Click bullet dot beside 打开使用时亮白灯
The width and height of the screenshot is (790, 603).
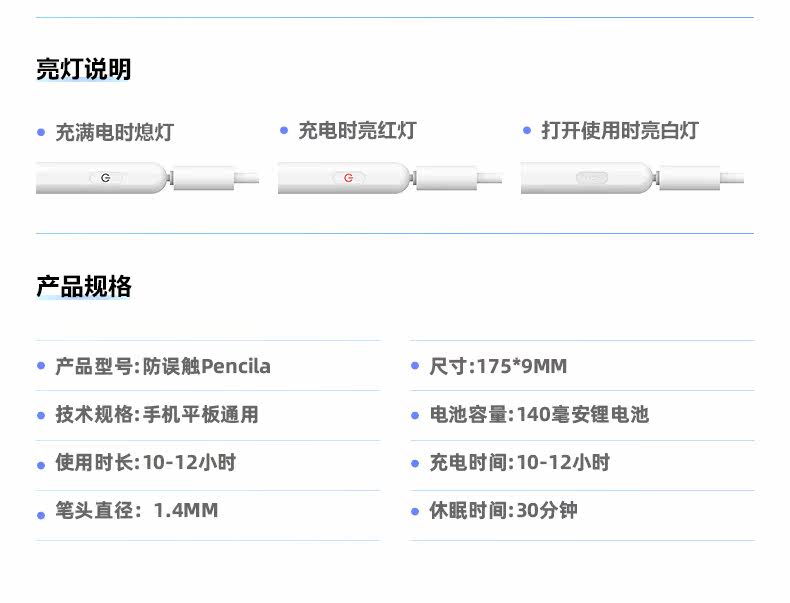click(527, 130)
